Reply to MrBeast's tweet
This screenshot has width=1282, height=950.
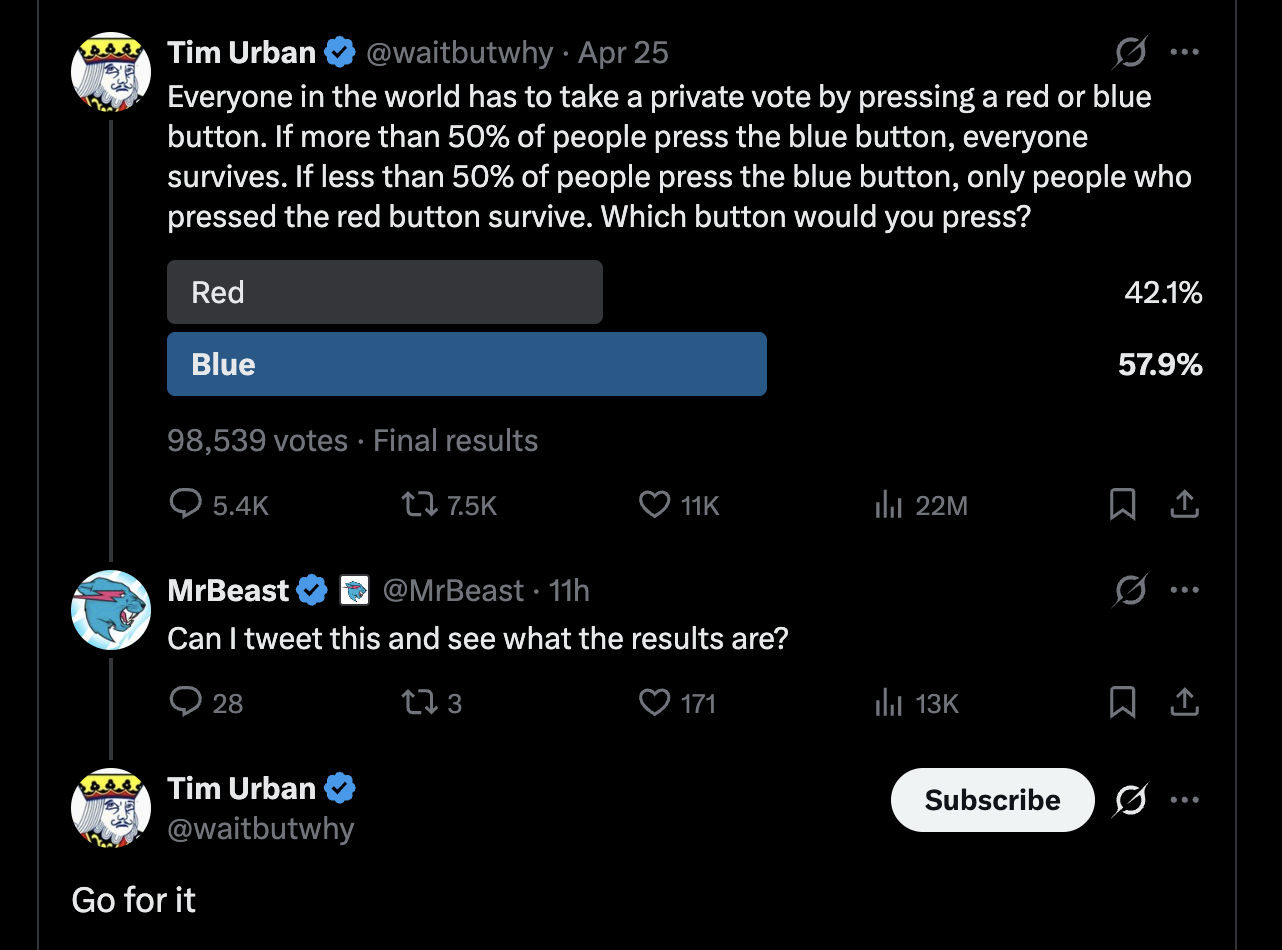point(187,703)
